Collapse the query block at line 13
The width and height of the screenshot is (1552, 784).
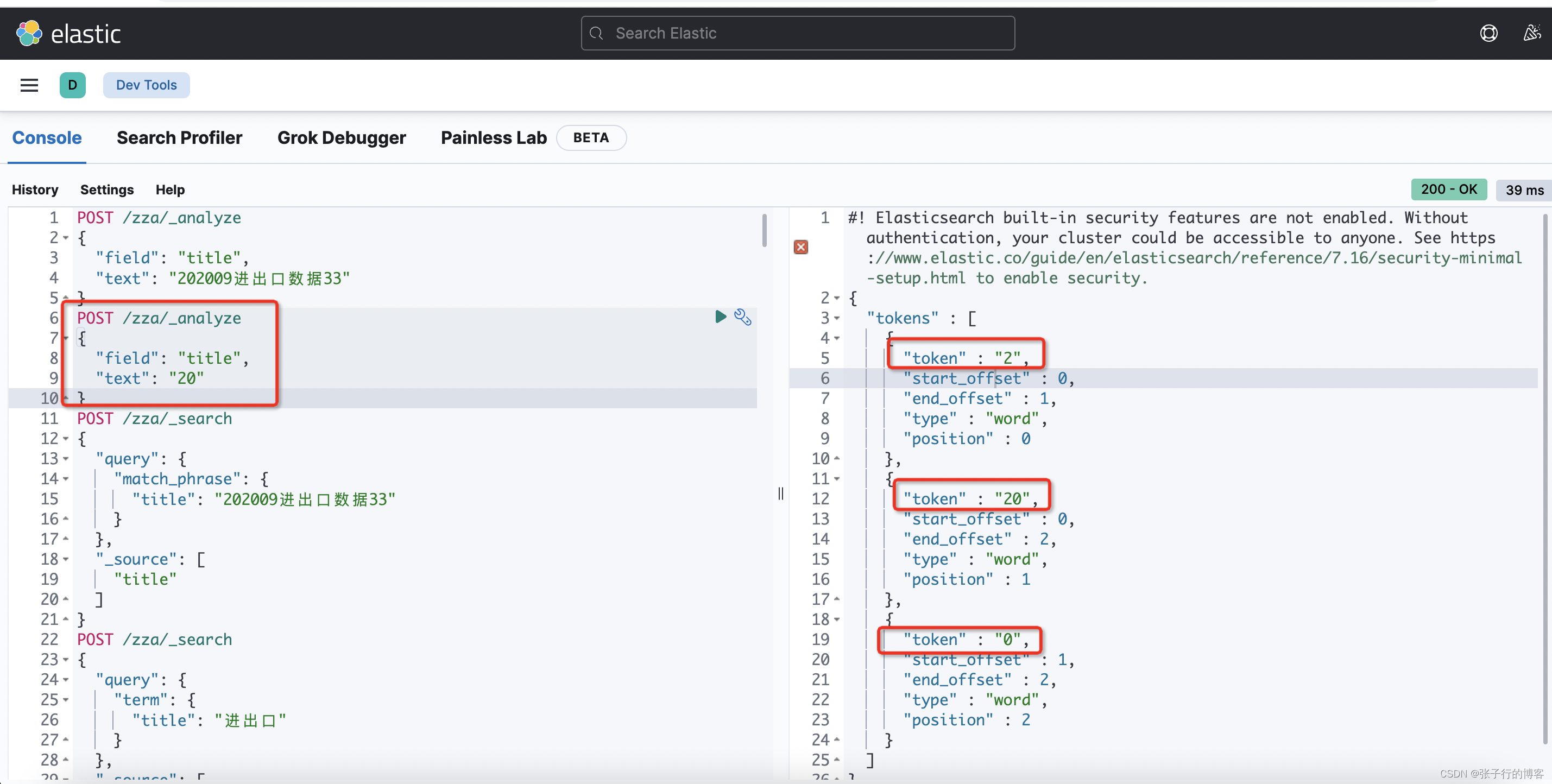click(x=66, y=459)
